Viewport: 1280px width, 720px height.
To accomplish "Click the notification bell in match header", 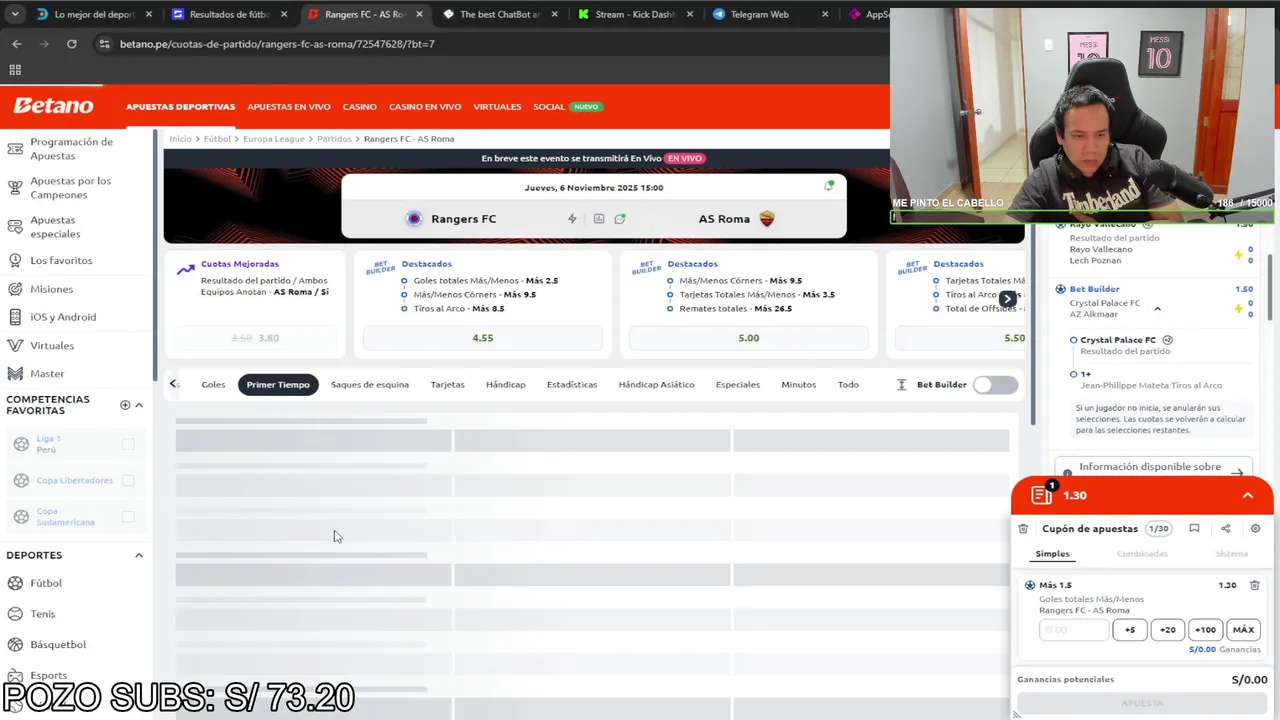I will coord(829,186).
